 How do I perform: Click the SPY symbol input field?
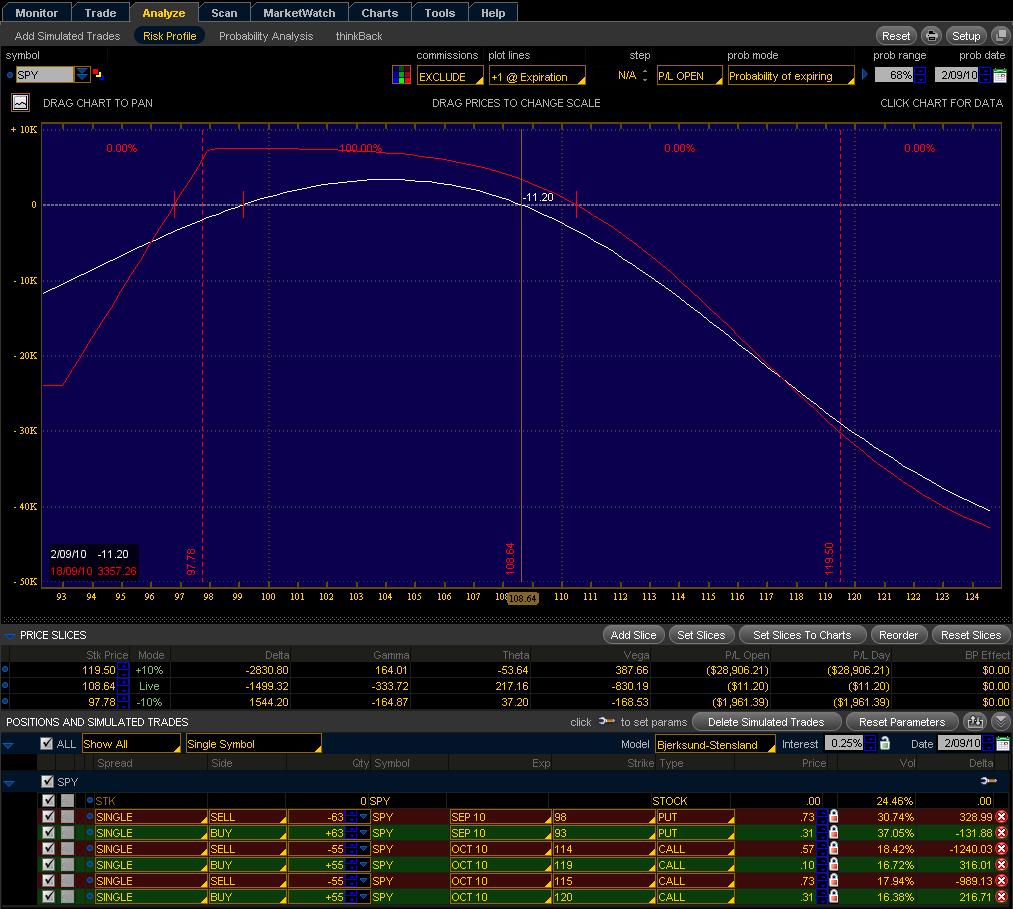point(44,75)
